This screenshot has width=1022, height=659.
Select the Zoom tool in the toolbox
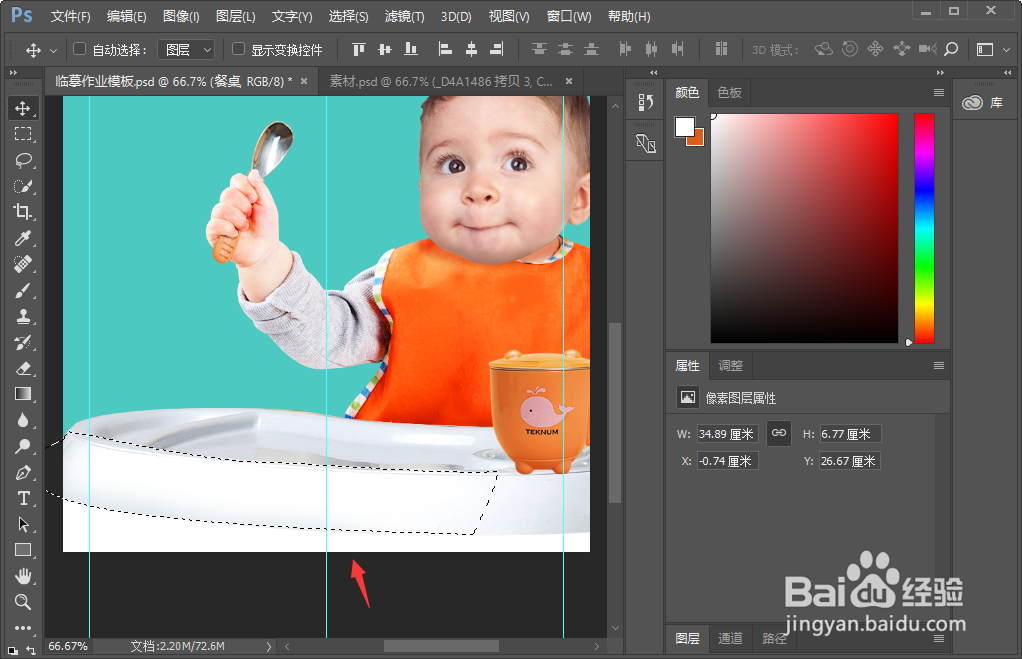23,602
